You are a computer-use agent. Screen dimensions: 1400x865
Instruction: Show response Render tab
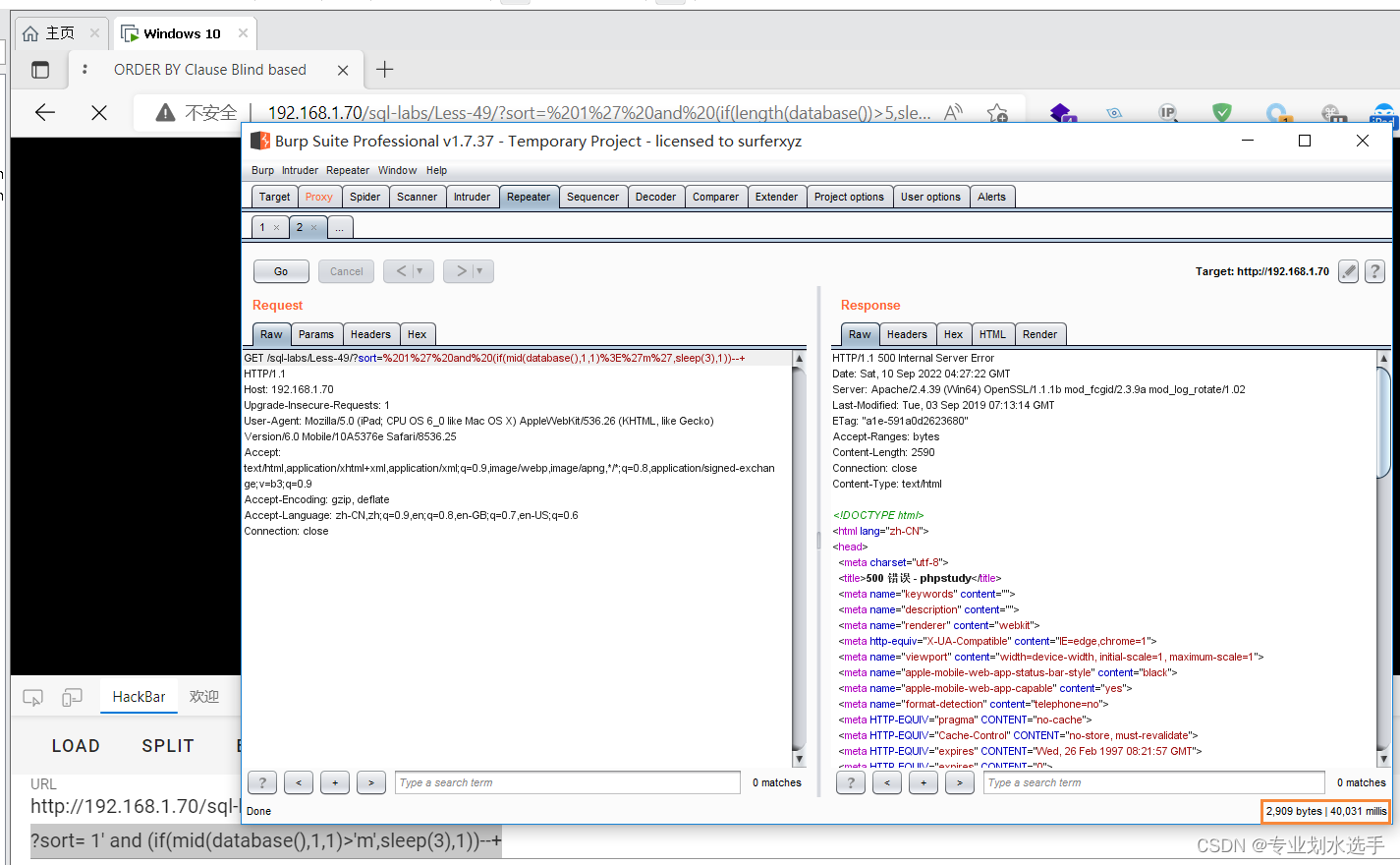point(1039,334)
